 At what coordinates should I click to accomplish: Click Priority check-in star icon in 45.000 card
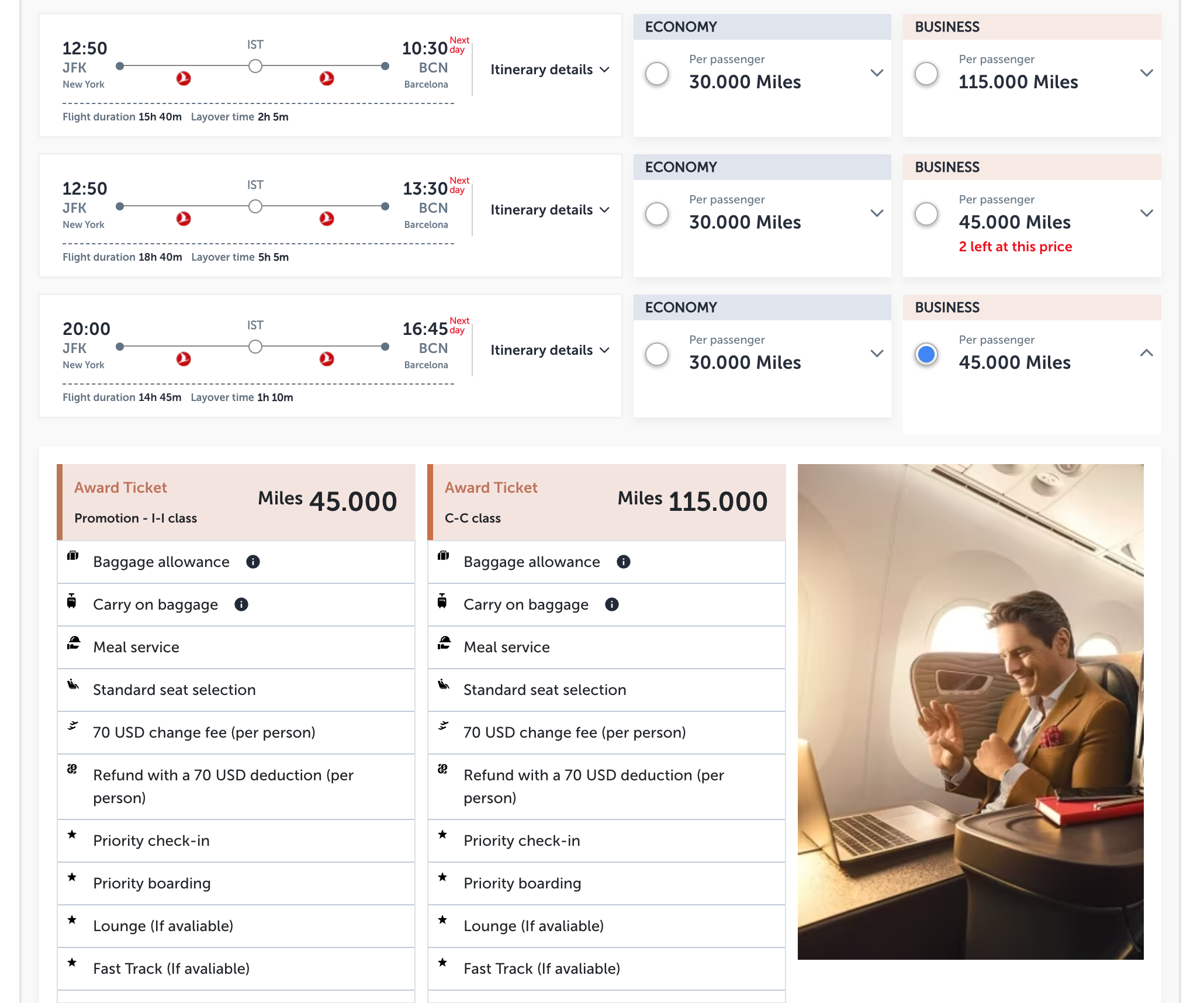tap(72, 835)
